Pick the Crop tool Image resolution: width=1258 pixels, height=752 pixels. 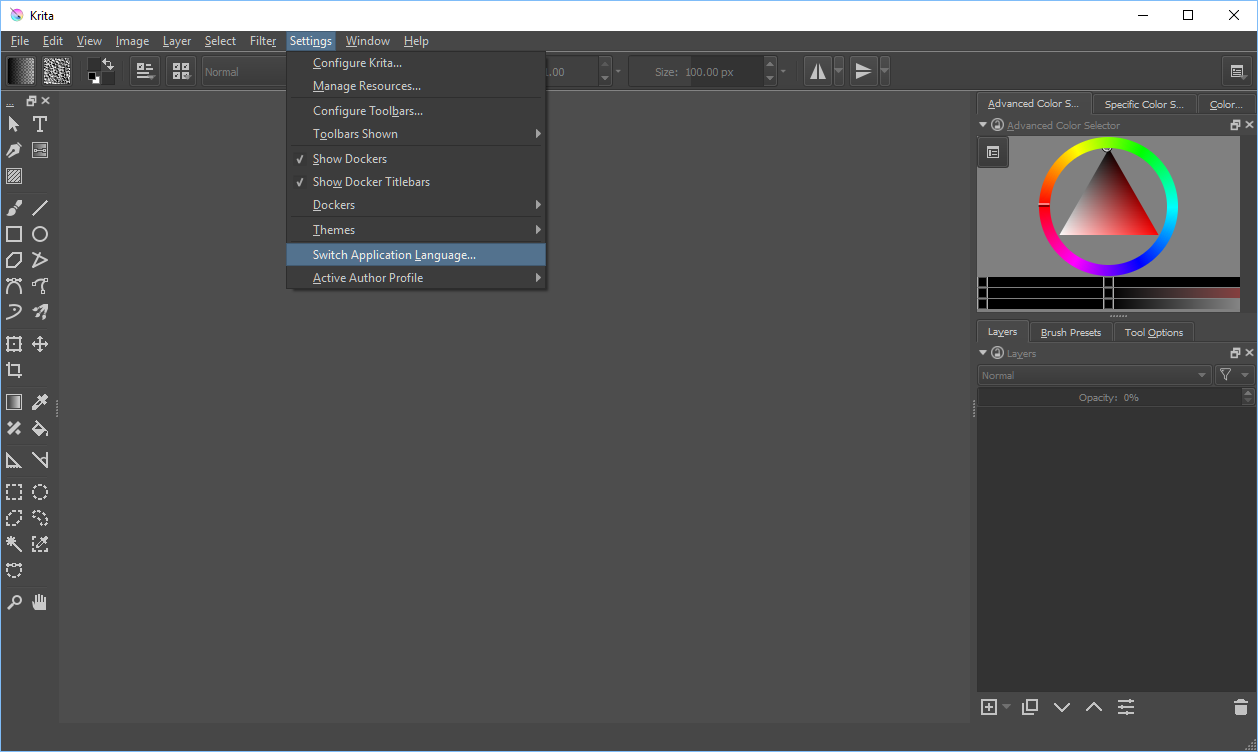pyautogui.click(x=14, y=370)
